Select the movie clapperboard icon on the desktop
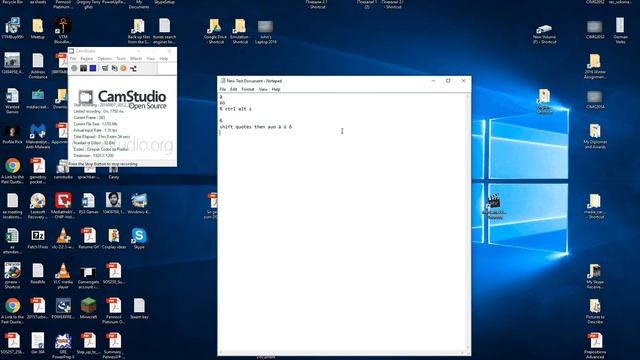The image size is (640, 360). tap(494, 206)
